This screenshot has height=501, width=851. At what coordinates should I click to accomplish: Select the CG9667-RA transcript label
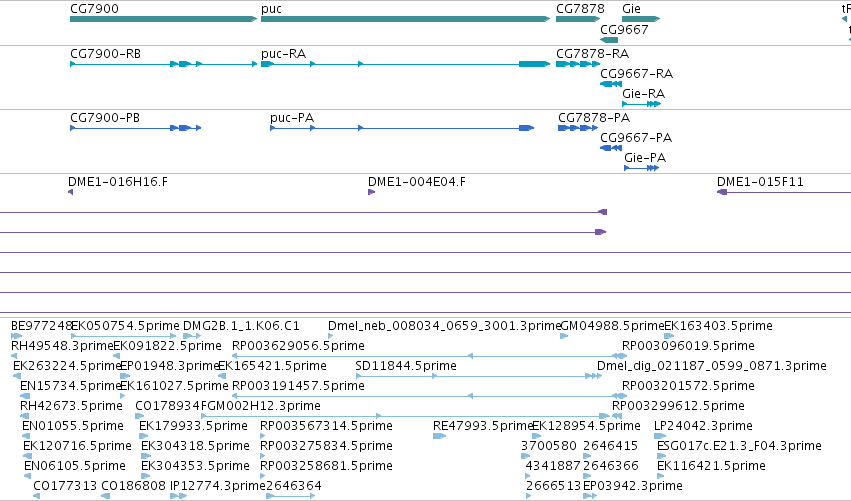tap(636, 73)
